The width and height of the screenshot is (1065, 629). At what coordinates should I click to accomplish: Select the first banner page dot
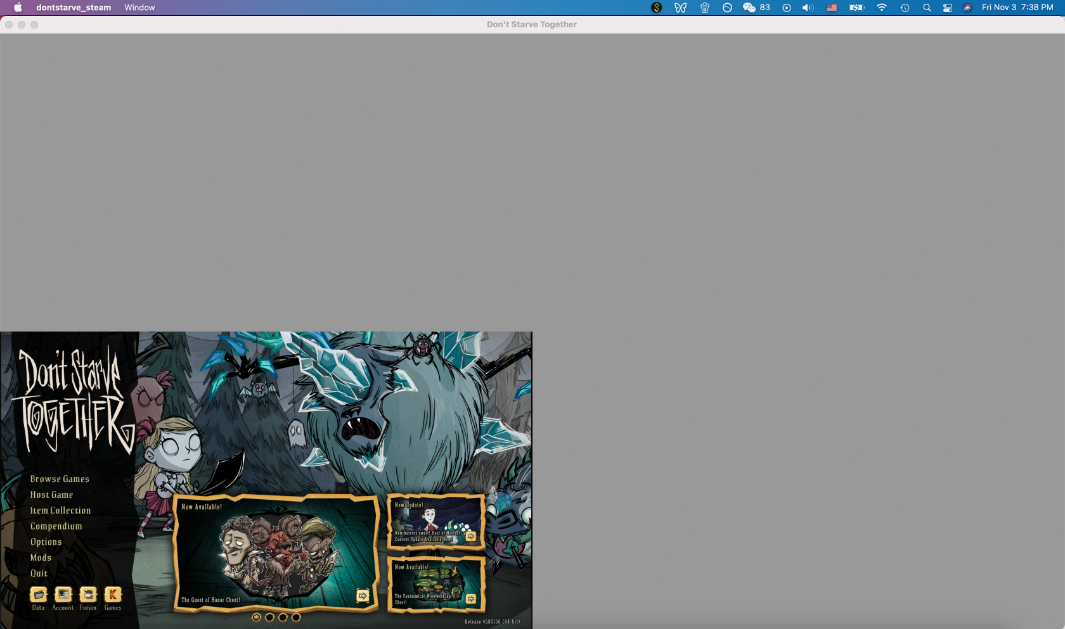[256, 617]
